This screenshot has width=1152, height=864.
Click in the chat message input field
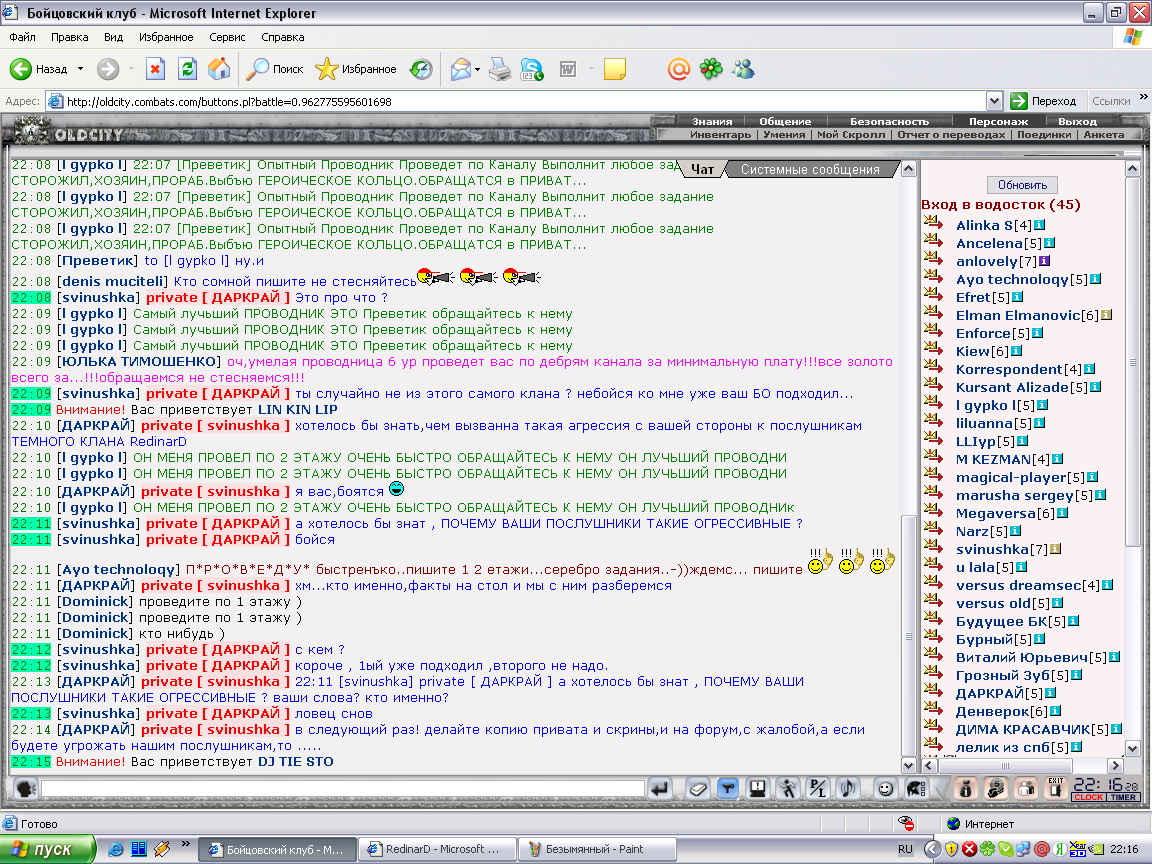(x=343, y=788)
